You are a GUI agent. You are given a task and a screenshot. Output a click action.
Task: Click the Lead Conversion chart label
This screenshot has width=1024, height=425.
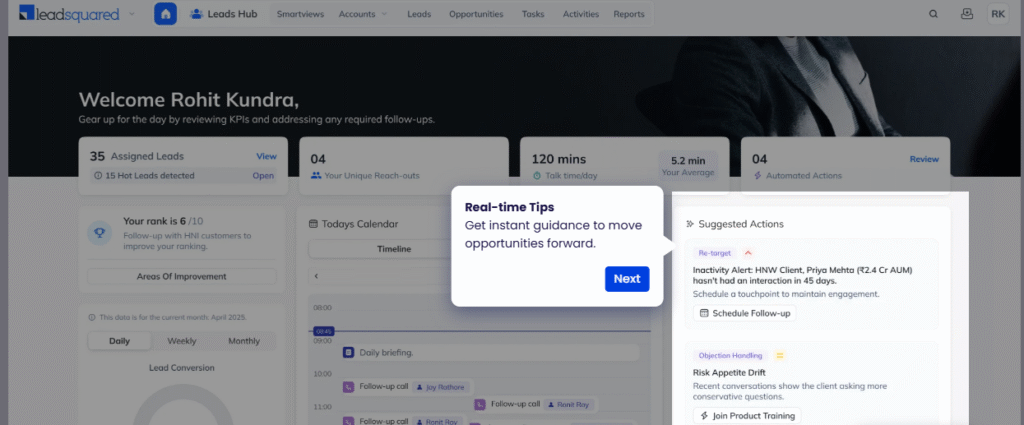click(x=182, y=368)
